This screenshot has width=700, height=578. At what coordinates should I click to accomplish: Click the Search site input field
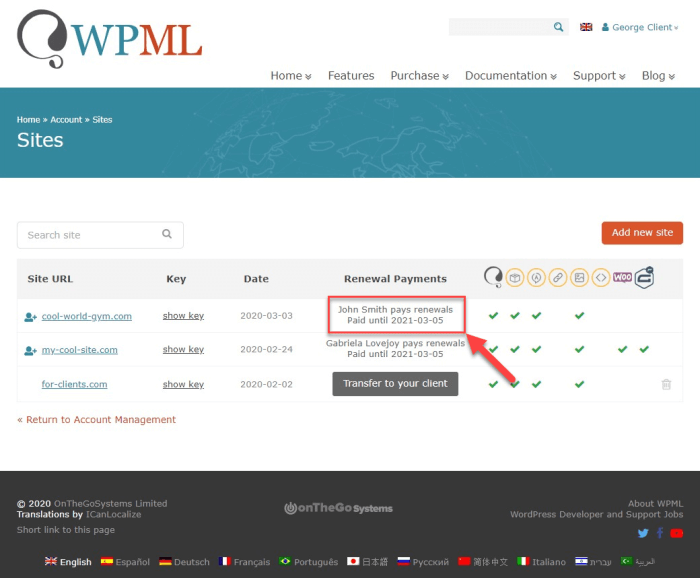point(100,235)
